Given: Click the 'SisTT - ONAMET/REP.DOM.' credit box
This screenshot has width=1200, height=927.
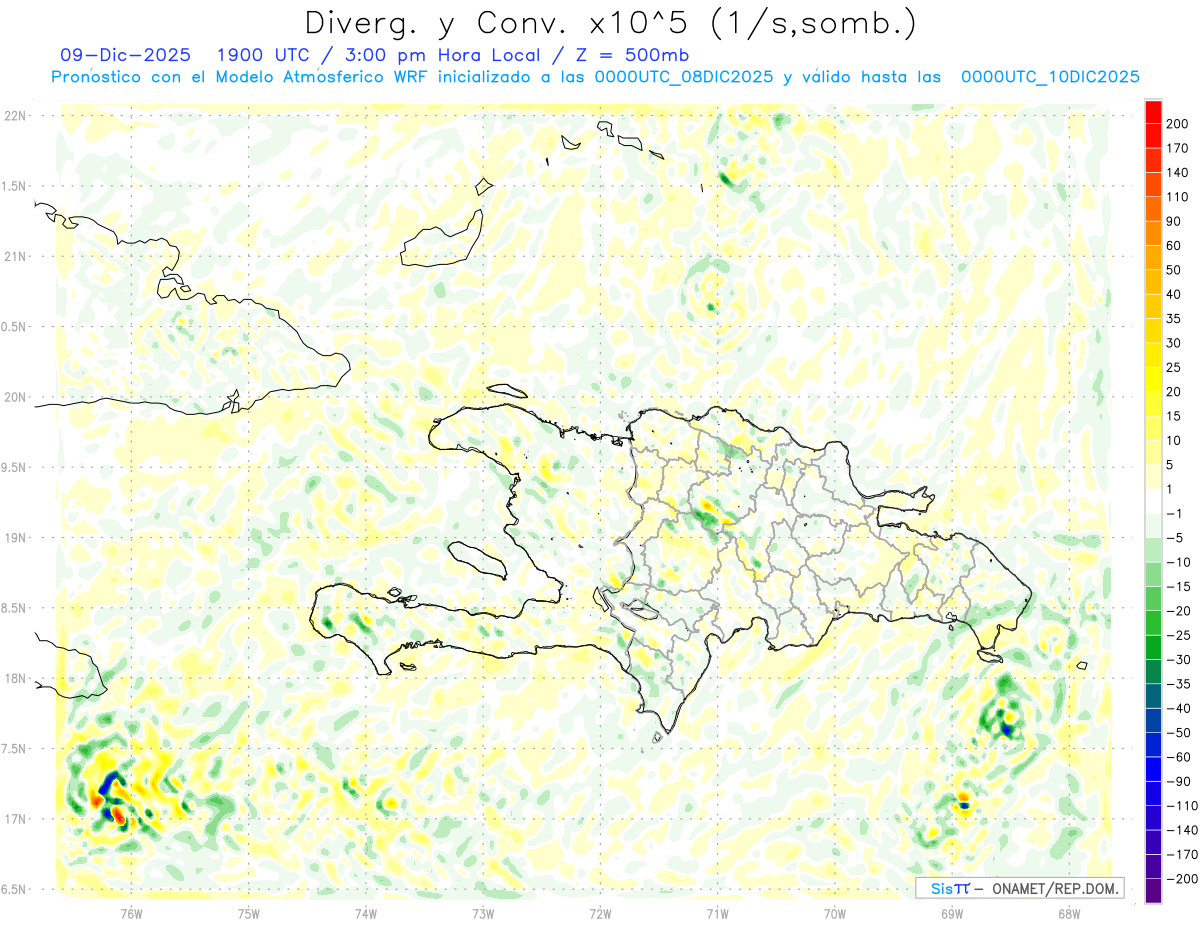Looking at the screenshot, I should 1019,888.
